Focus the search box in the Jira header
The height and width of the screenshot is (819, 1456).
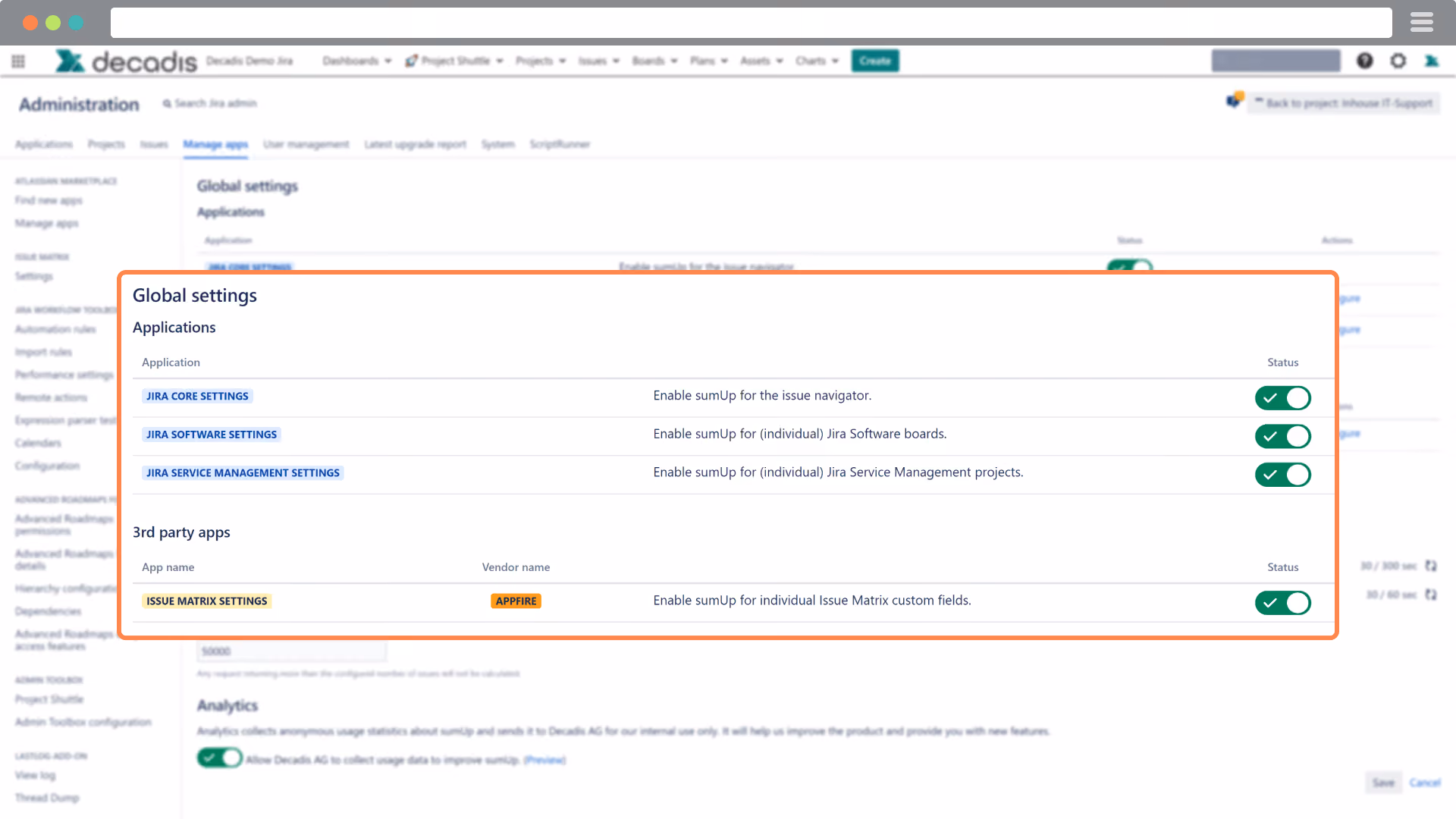(1276, 61)
